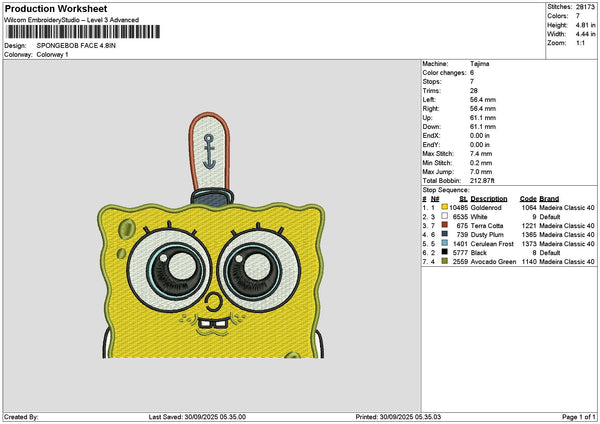Click the 'Page 1 of 1' footer text

coord(579,417)
